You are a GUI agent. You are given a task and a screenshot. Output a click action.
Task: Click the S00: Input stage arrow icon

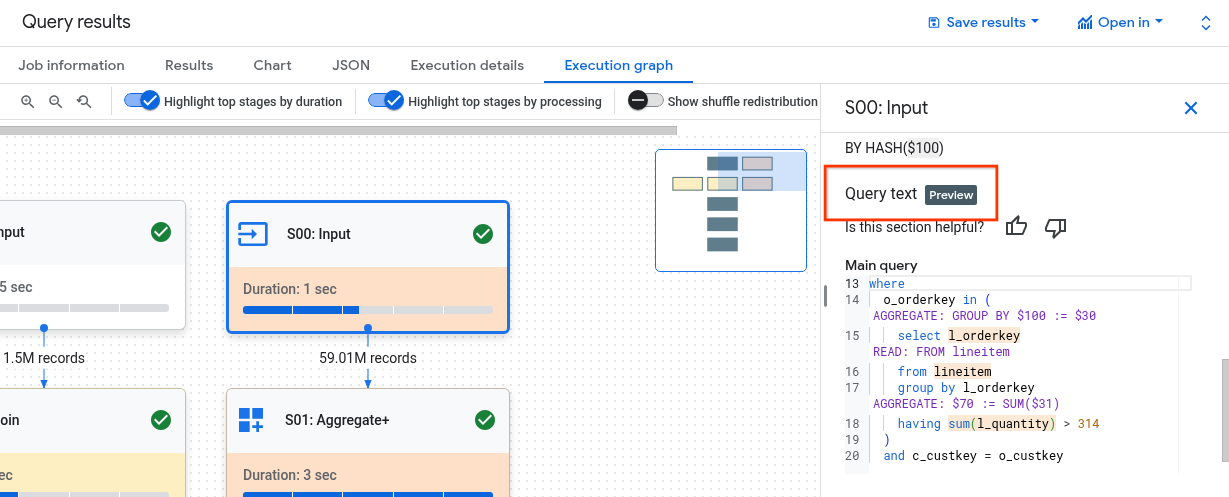pos(252,234)
